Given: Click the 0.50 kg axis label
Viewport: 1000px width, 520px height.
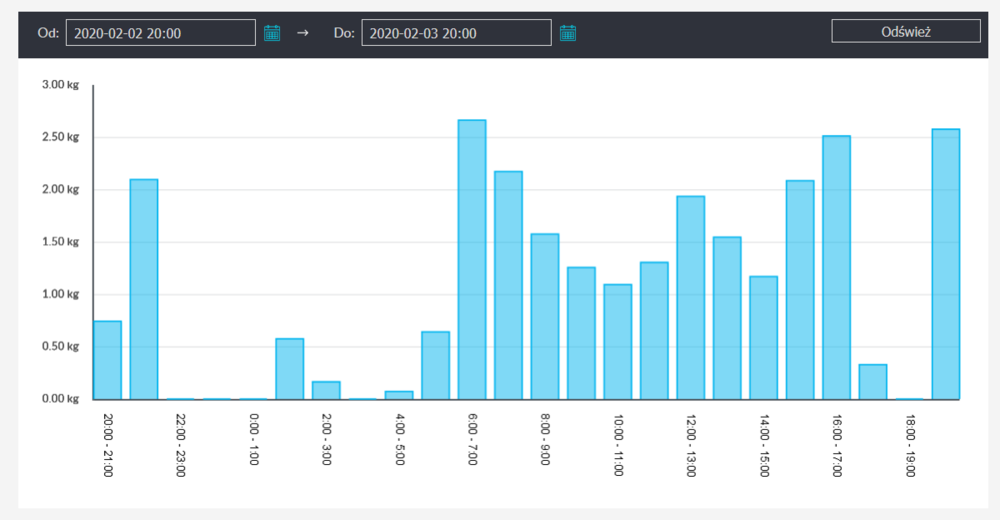Looking at the screenshot, I should pyautogui.click(x=61, y=346).
